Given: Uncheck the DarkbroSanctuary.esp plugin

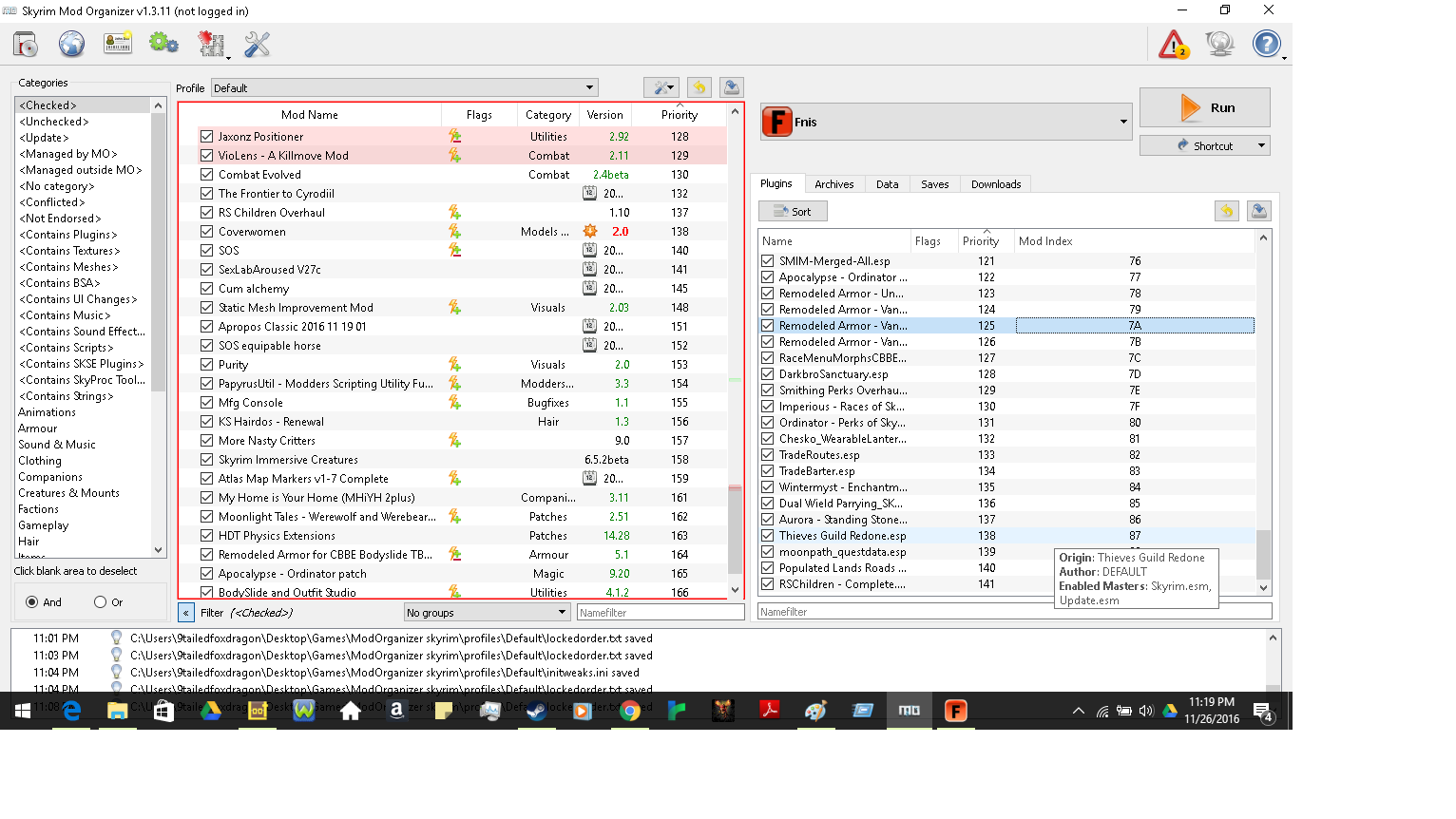Looking at the screenshot, I should click(x=768, y=374).
